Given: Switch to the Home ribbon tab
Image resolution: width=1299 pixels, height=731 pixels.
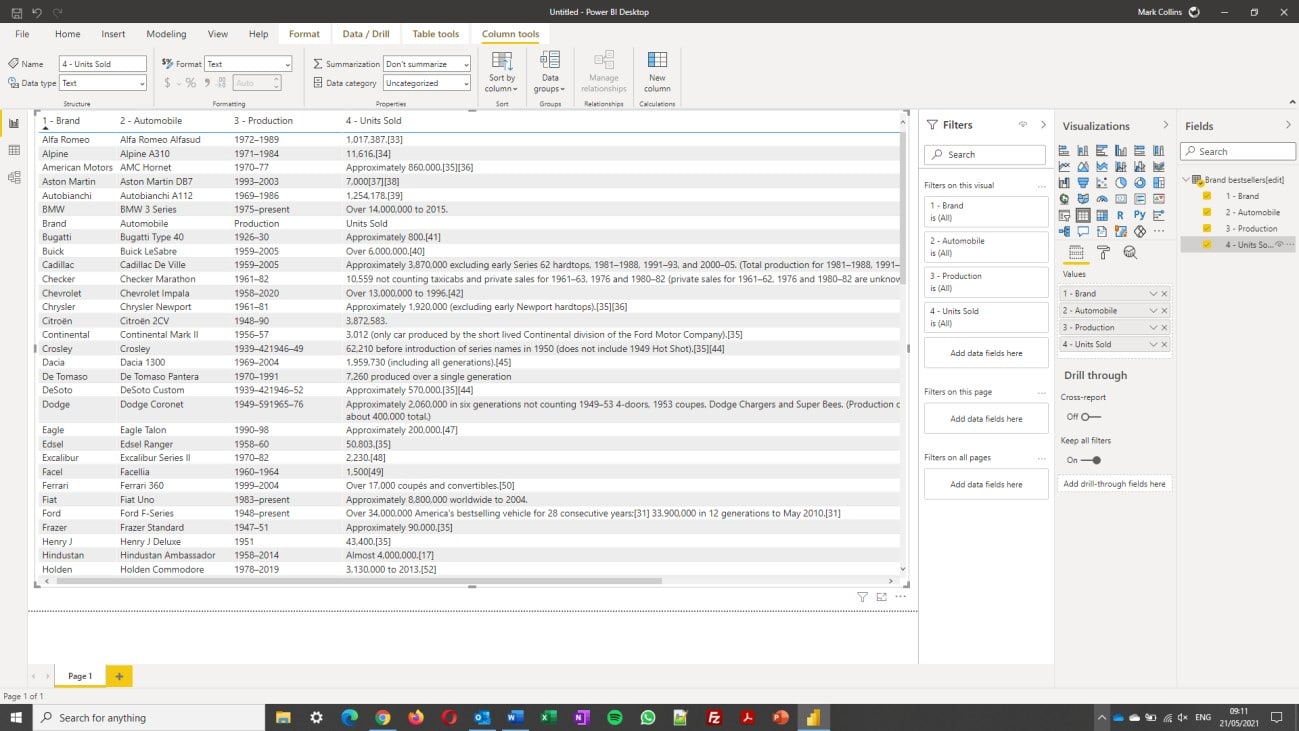Looking at the screenshot, I should (x=68, y=34).
